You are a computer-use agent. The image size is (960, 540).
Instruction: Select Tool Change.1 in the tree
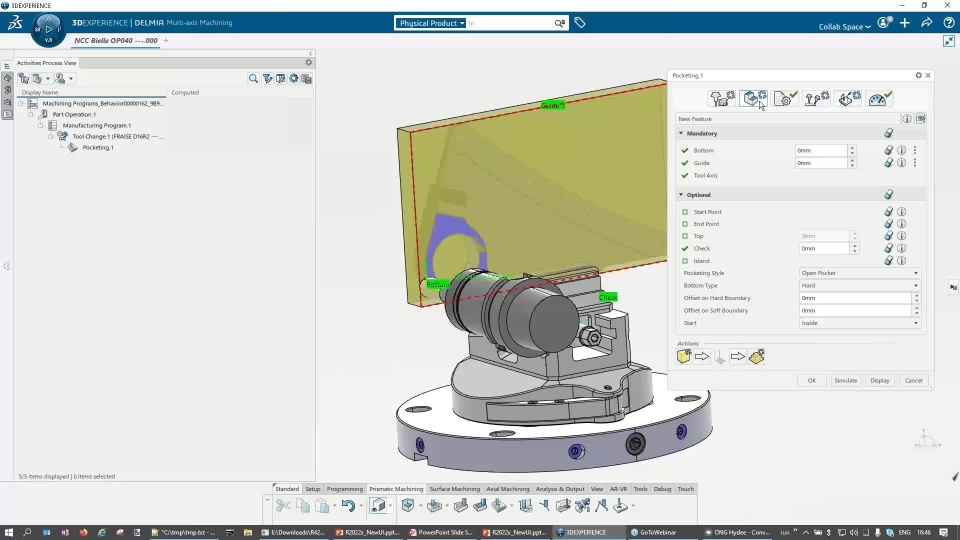tap(118, 137)
